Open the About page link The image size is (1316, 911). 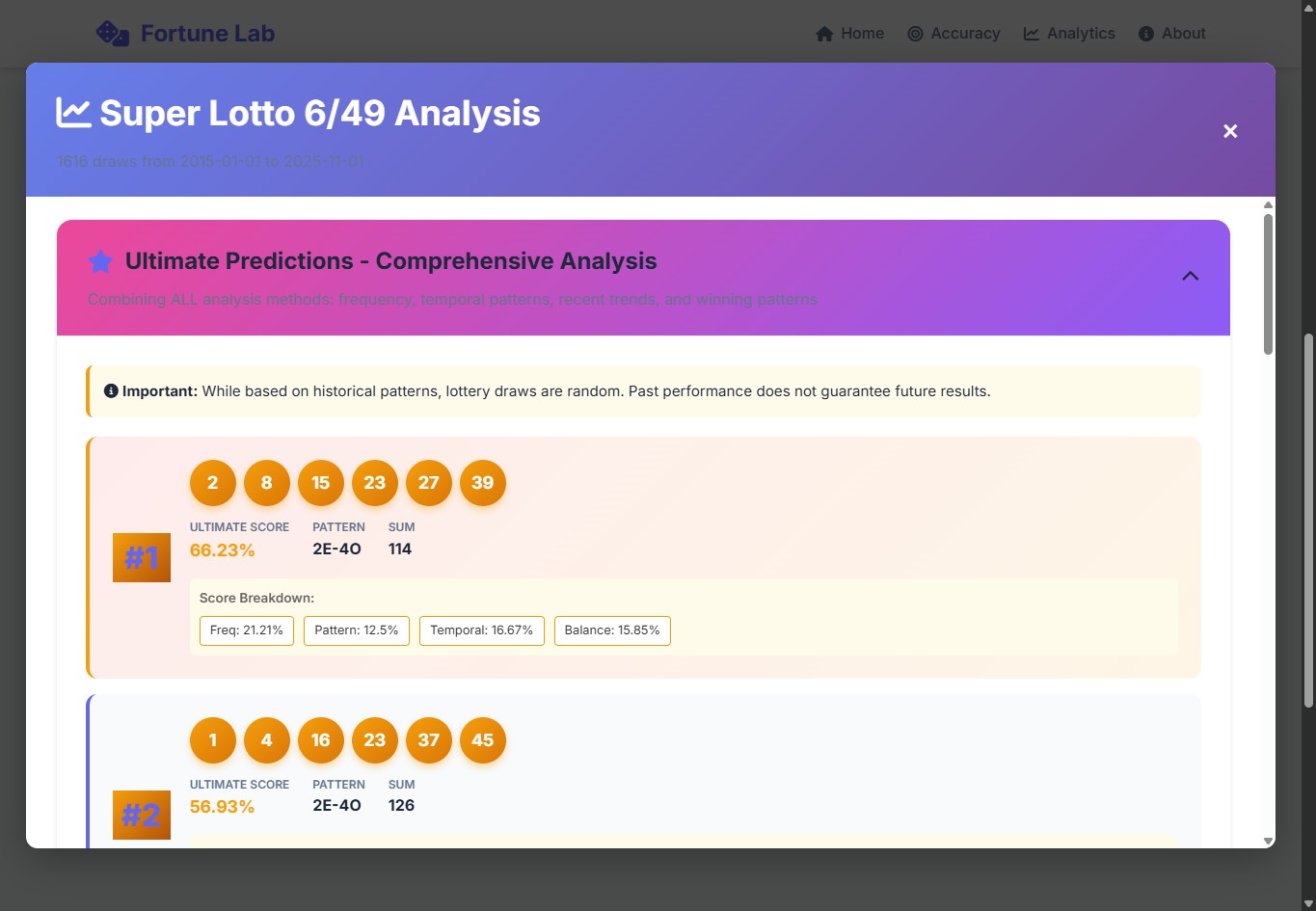click(x=1171, y=34)
